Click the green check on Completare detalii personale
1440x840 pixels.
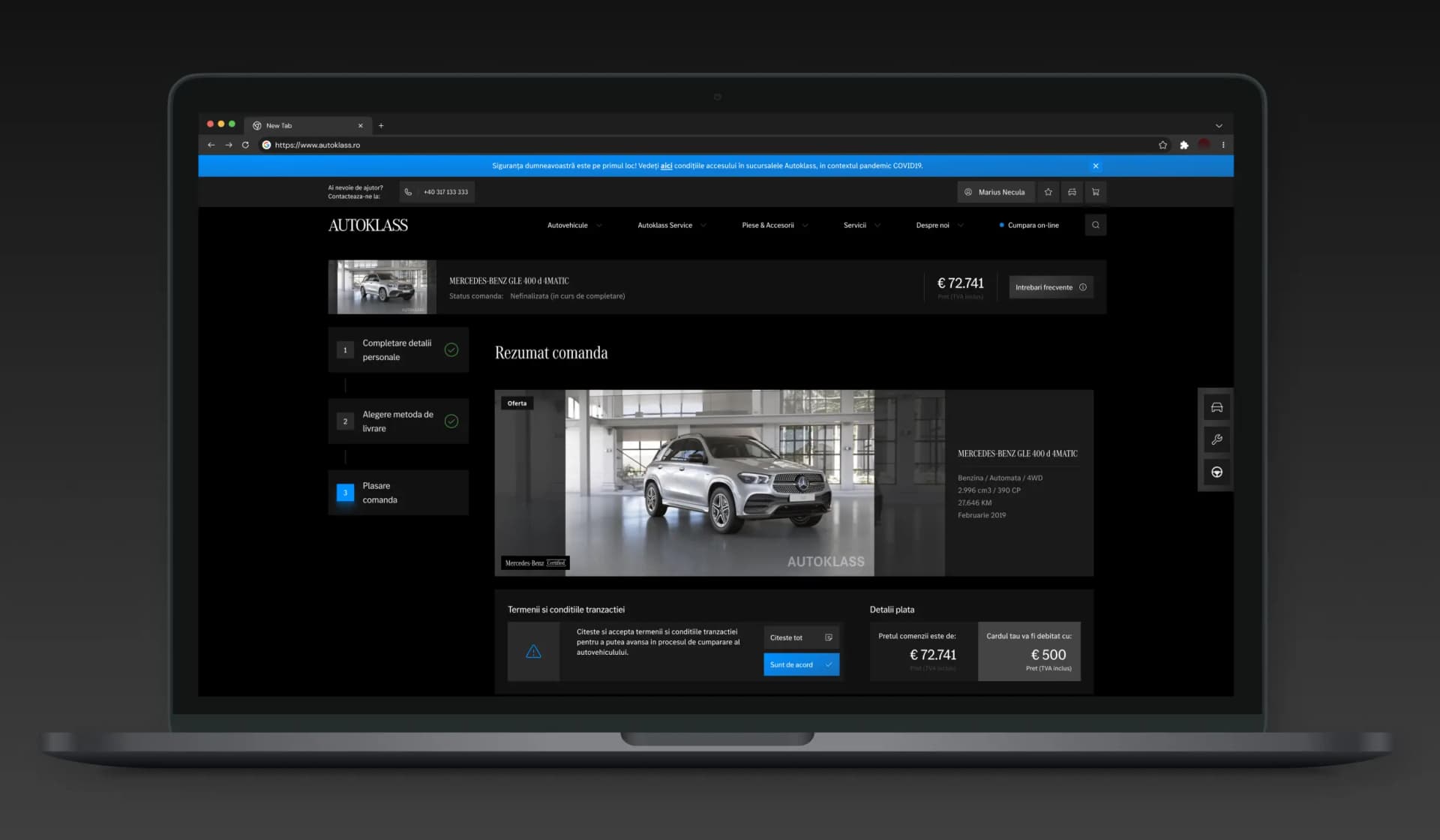point(451,349)
